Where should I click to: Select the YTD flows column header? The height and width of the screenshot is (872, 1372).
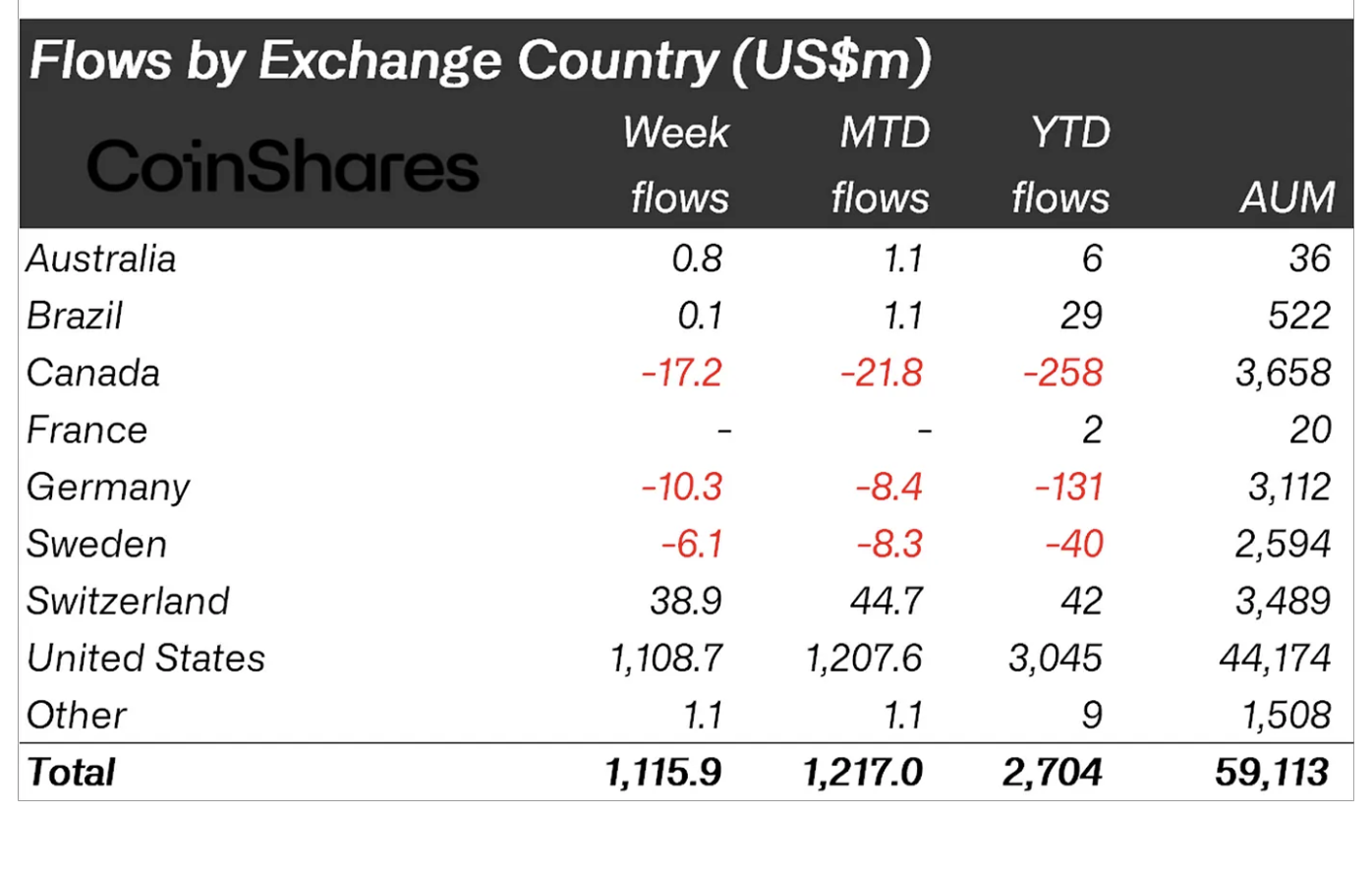(x=1063, y=165)
